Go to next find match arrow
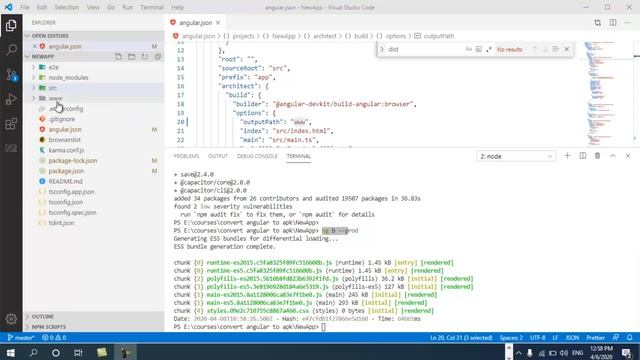This screenshot has height=360, width=640. click(545, 49)
